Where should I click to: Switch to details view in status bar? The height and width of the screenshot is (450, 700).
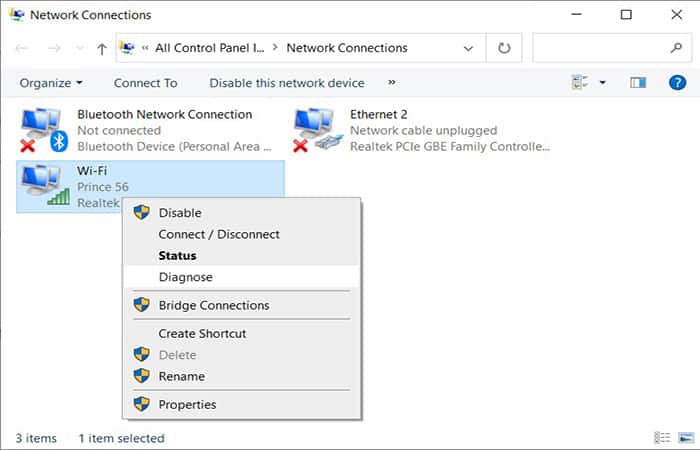coord(661,438)
